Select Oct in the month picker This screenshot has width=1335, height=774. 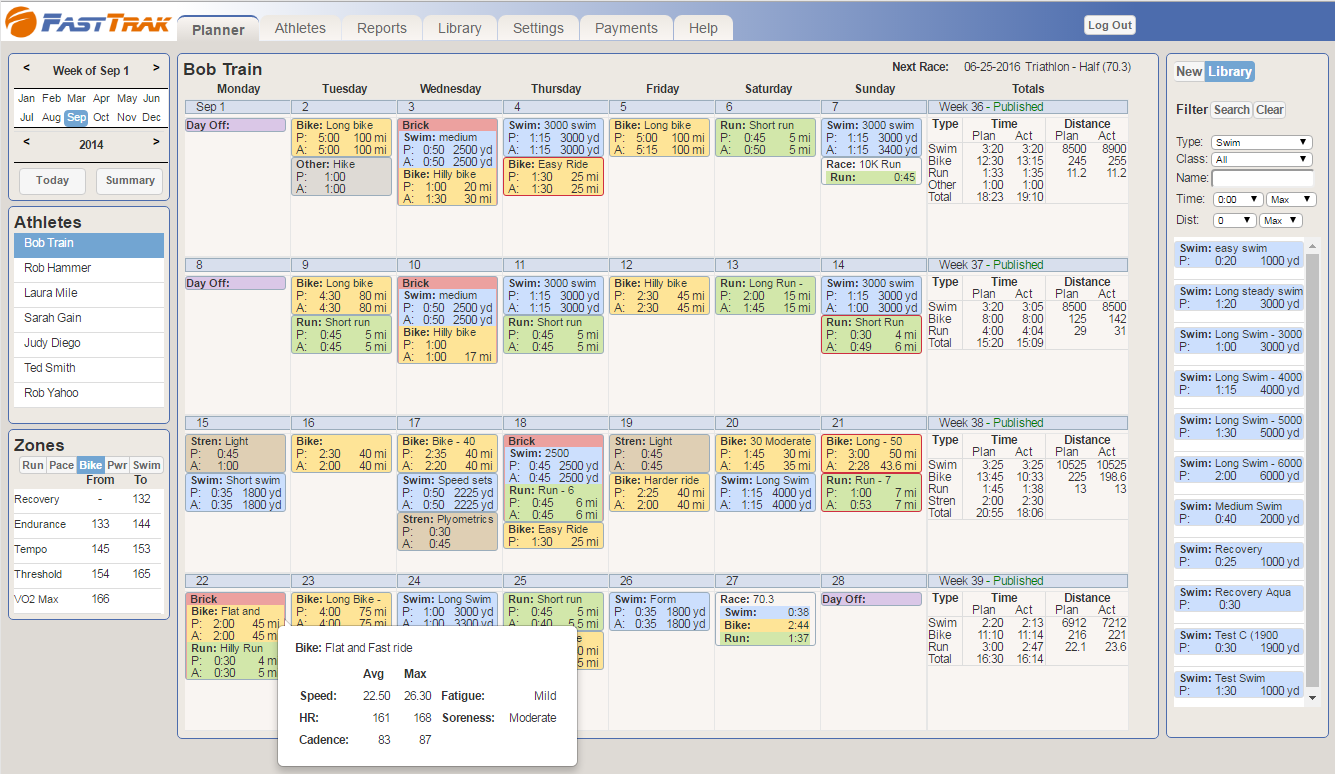click(101, 117)
